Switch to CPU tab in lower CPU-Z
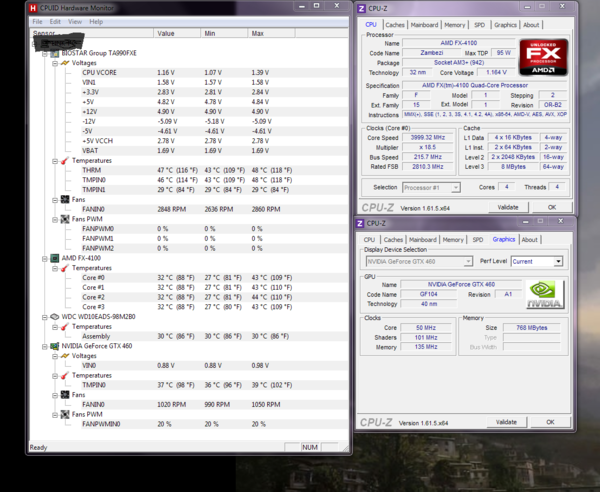Viewport: 600px width, 492px height. pyautogui.click(x=369, y=240)
